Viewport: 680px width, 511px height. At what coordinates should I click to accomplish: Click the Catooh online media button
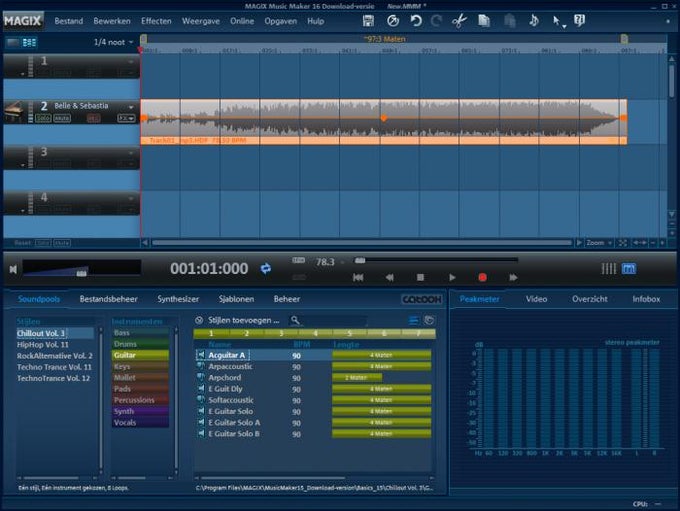click(422, 299)
